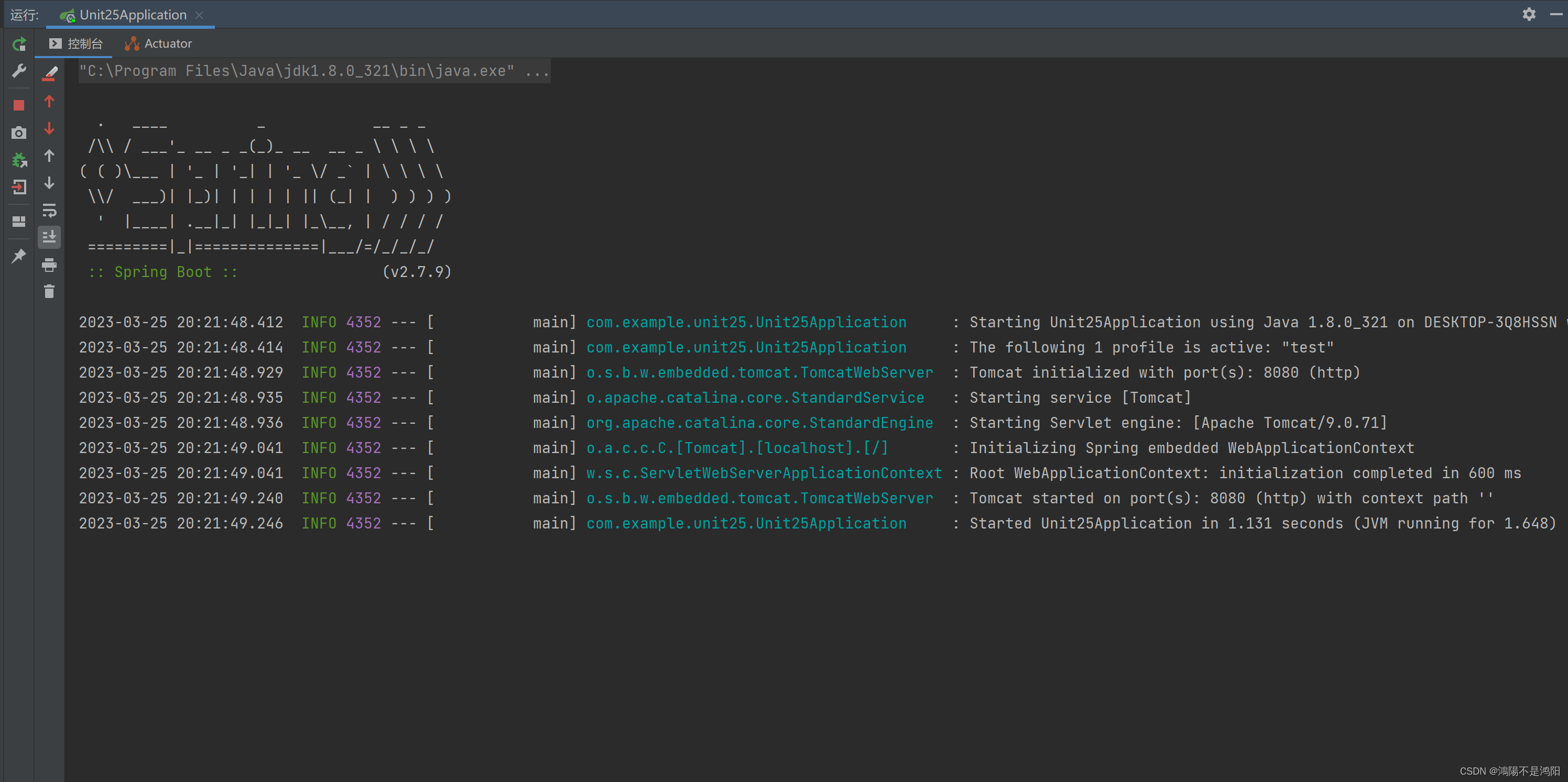Stop the running application with the red square
The image size is (1568, 782).
pos(19,105)
